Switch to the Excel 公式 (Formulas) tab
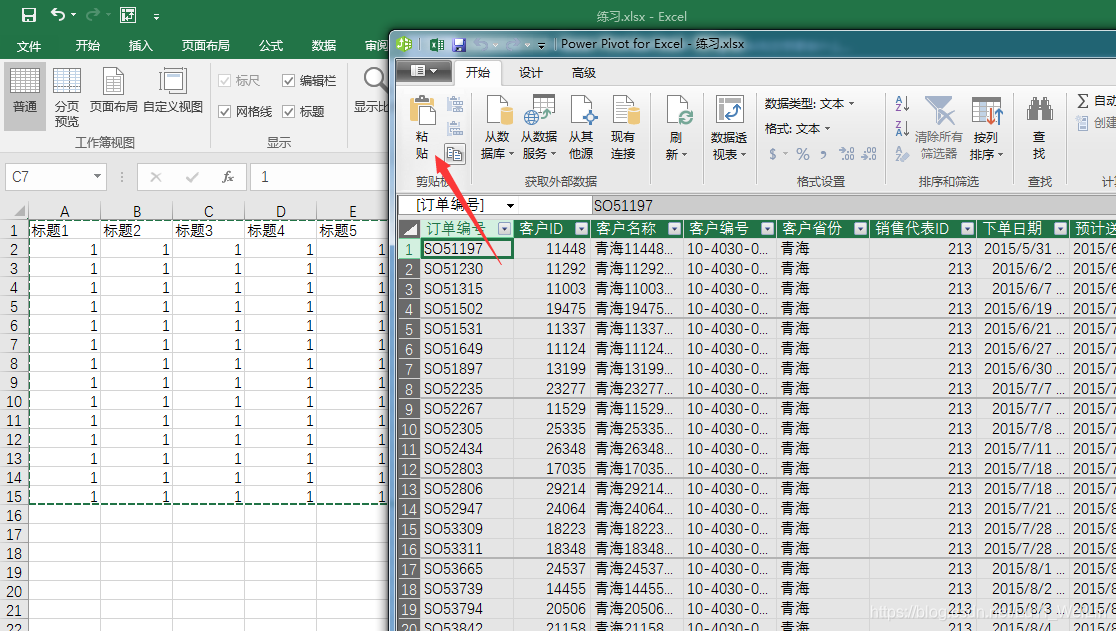Screen dimensions: 1116x631 click(x=270, y=46)
